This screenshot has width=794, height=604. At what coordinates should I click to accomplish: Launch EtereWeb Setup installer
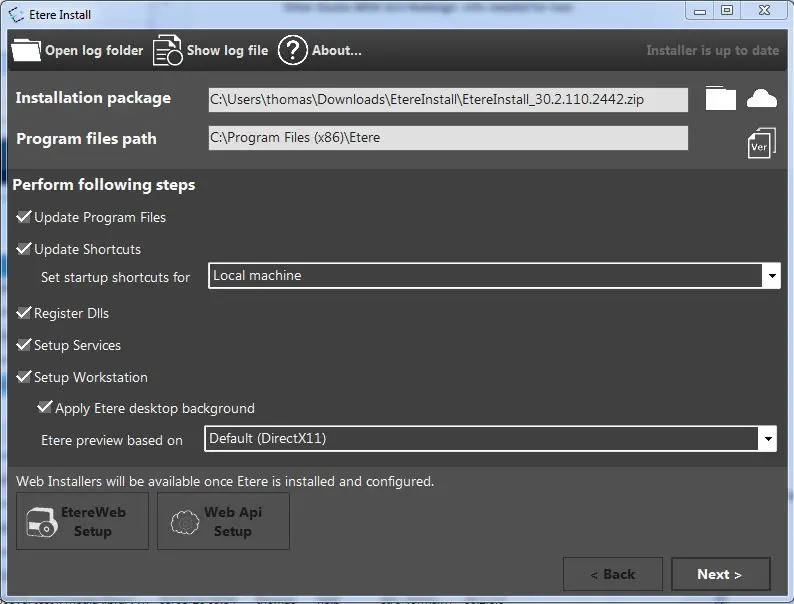point(82,521)
